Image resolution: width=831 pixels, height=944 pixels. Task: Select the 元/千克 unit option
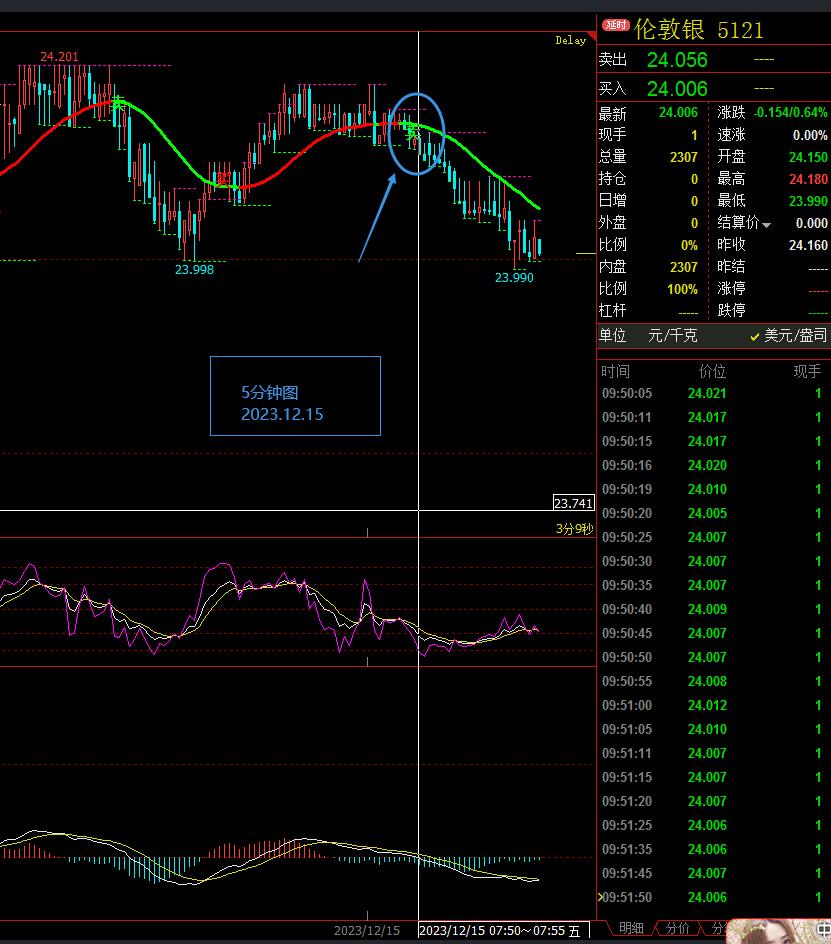tap(671, 336)
